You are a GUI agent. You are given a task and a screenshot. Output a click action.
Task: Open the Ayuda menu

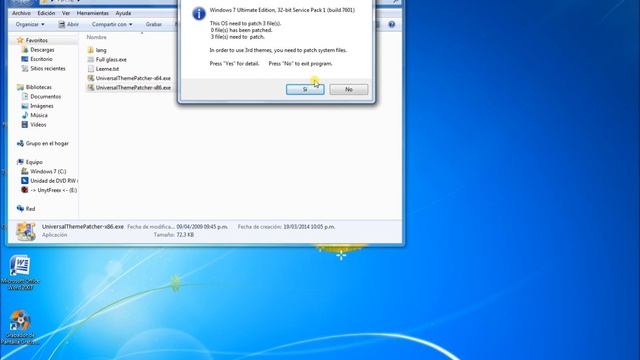[123, 13]
